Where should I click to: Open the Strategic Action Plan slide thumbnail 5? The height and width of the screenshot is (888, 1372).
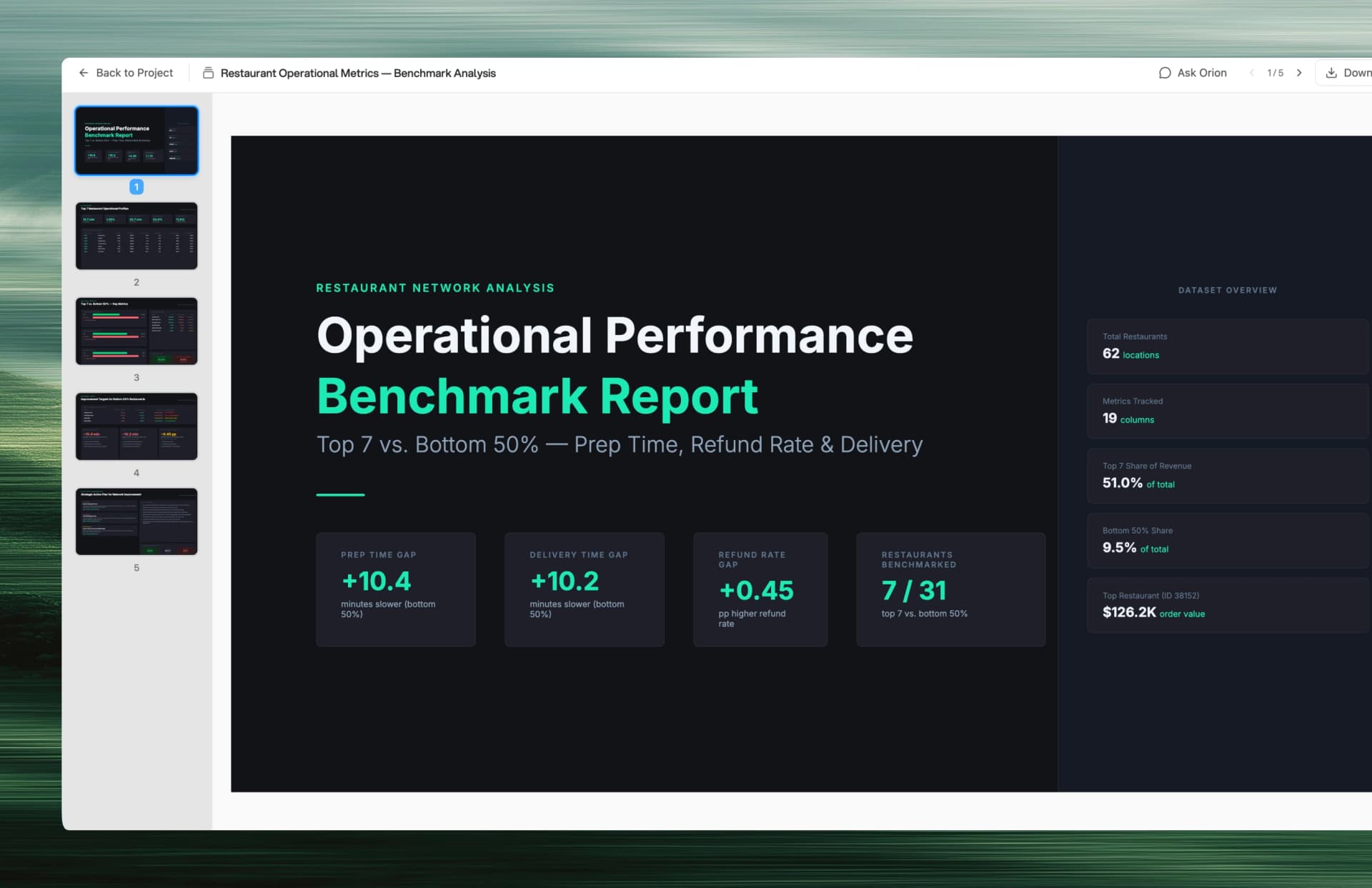(136, 522)
